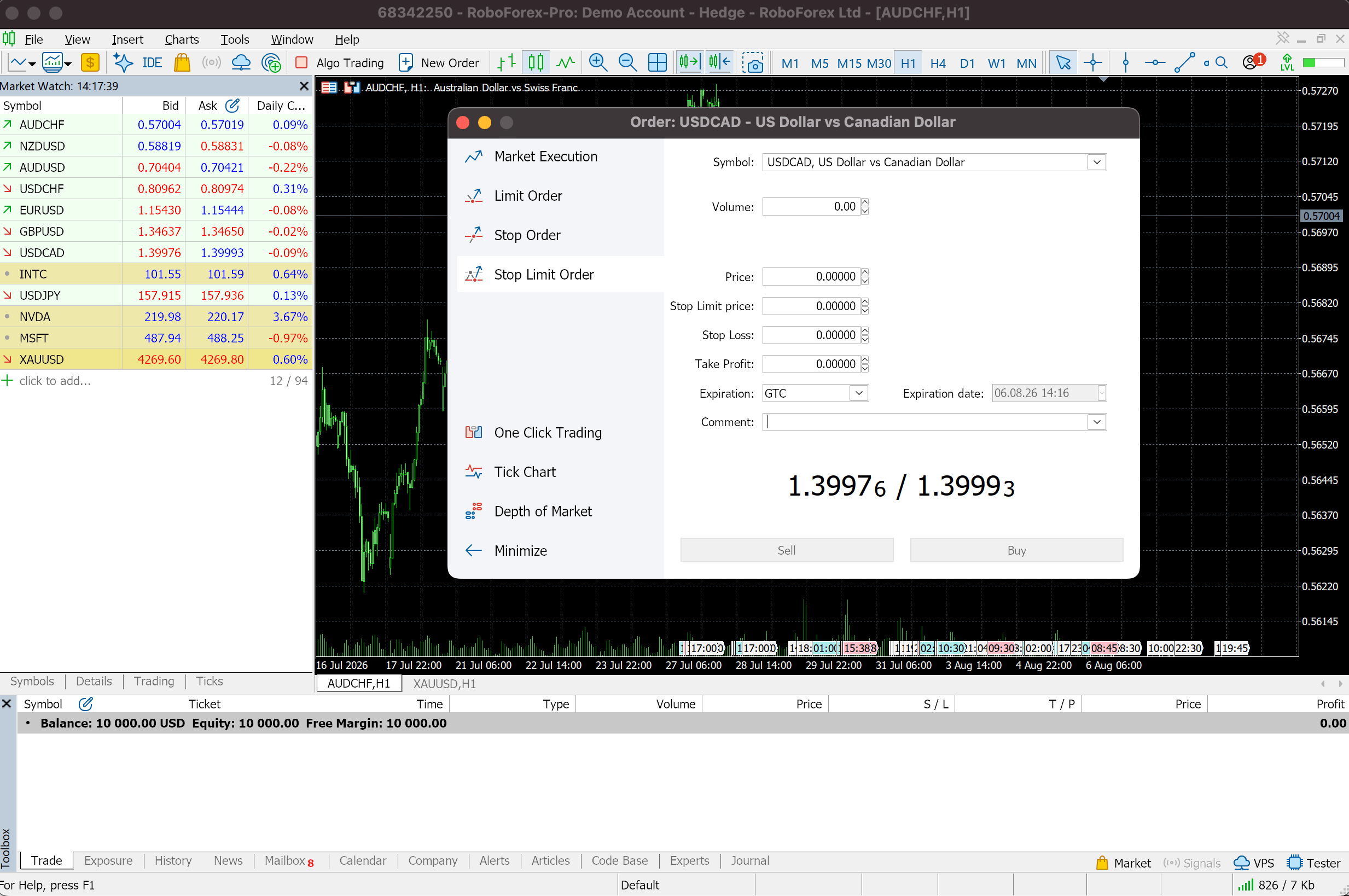Zoom out on the chart
This screenshot has height=896, width=1349.
(x=627, y=62)
